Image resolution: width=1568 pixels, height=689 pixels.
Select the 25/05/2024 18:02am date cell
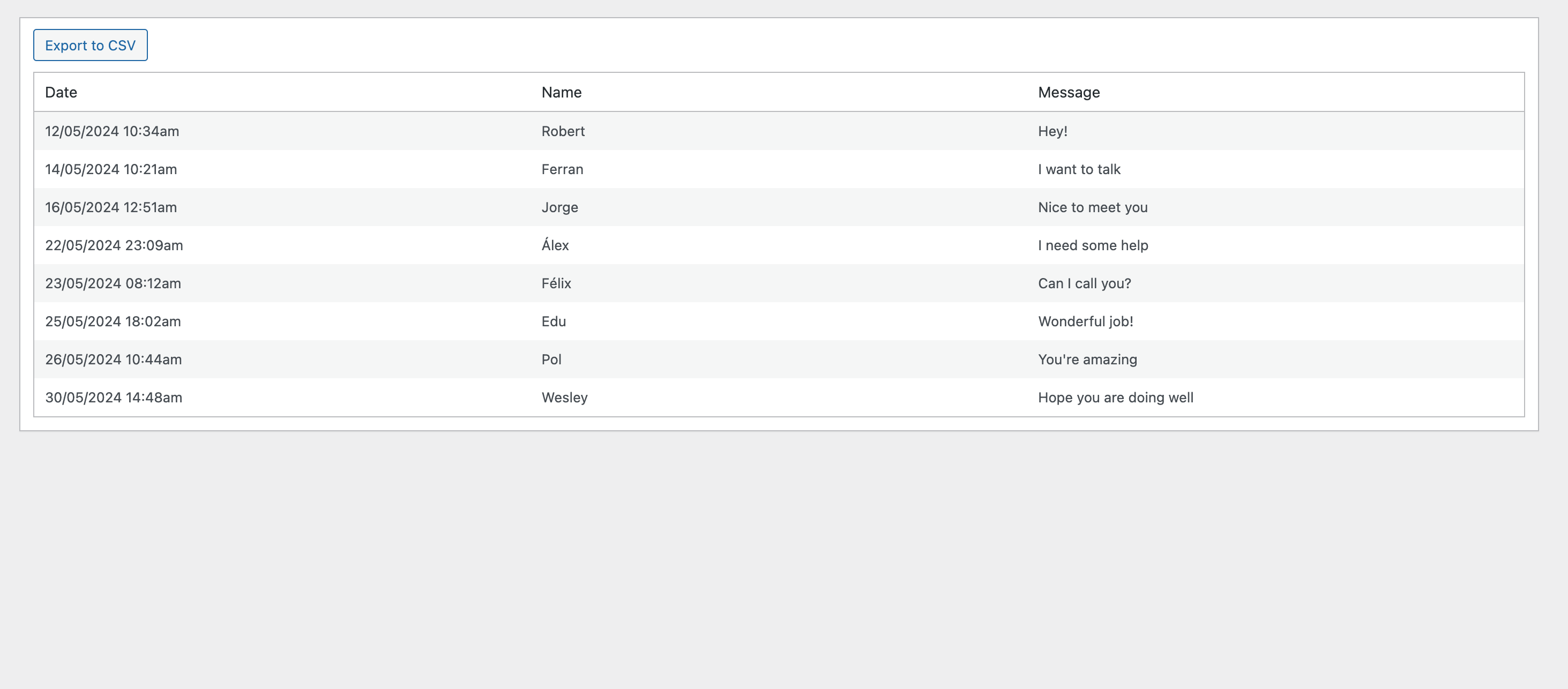(x=113, y=321)
